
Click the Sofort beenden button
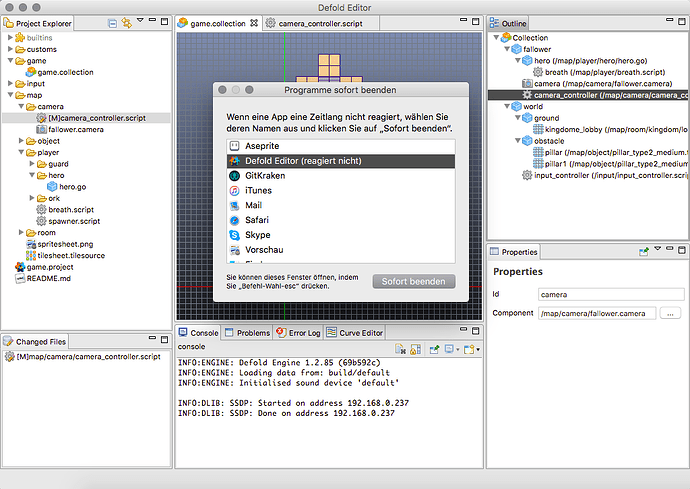pyautogui.click(x=414, y=282)
